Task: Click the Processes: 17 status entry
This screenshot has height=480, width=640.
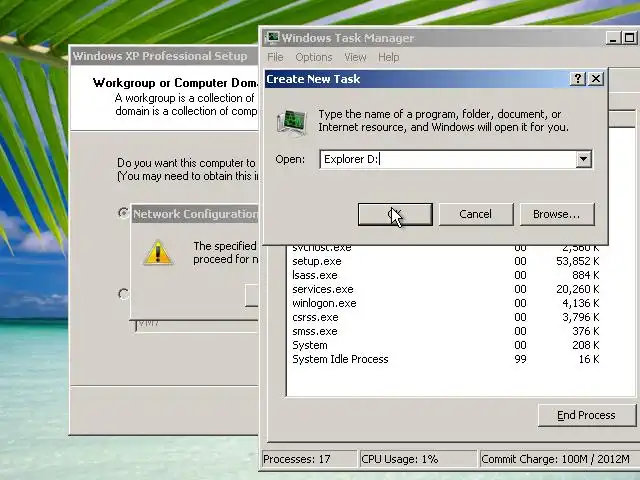Action: click(x=309, y=459)
